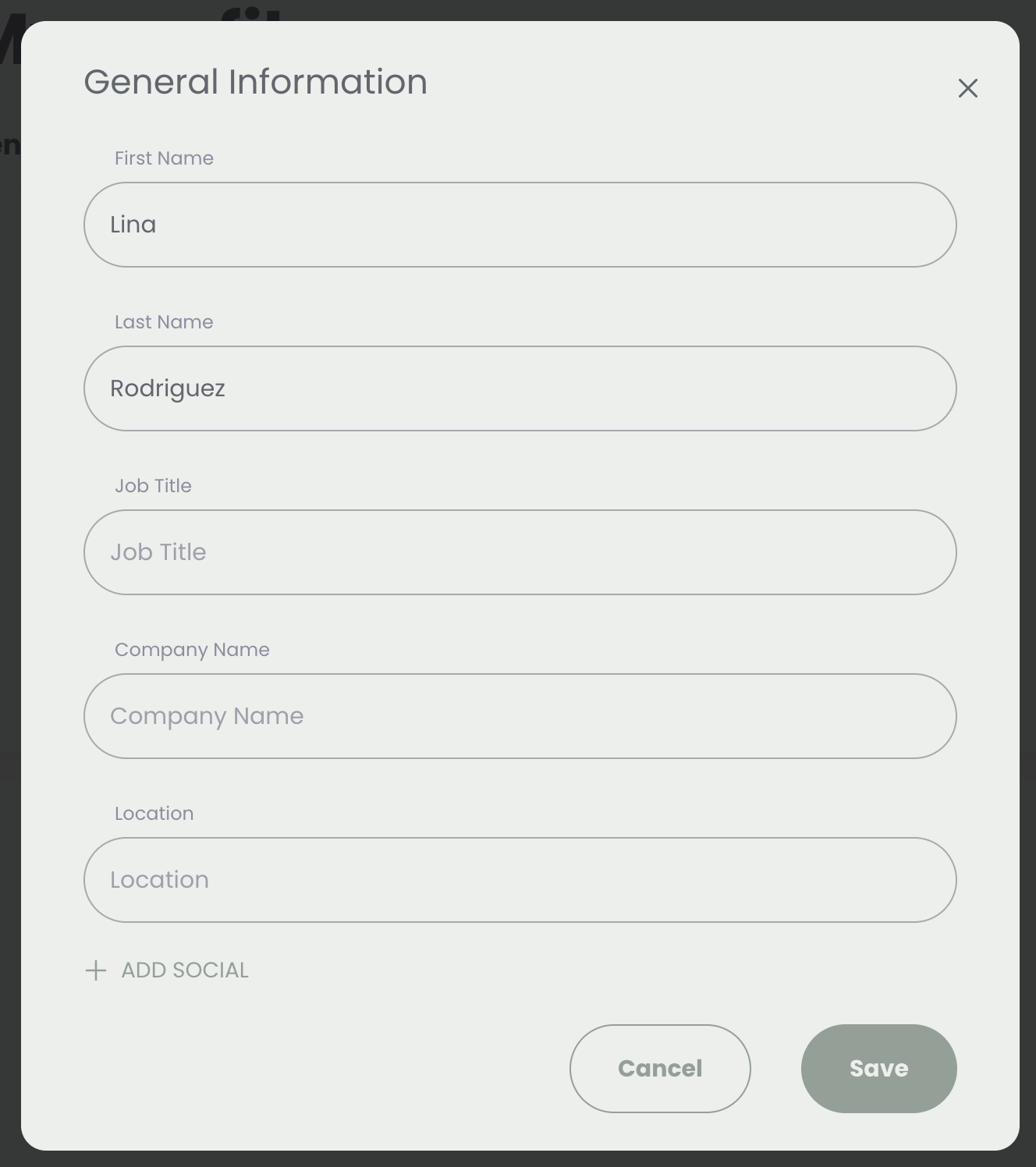Save the general information changes
Screen dimensions: 1036x1167
pos(878,1069)
